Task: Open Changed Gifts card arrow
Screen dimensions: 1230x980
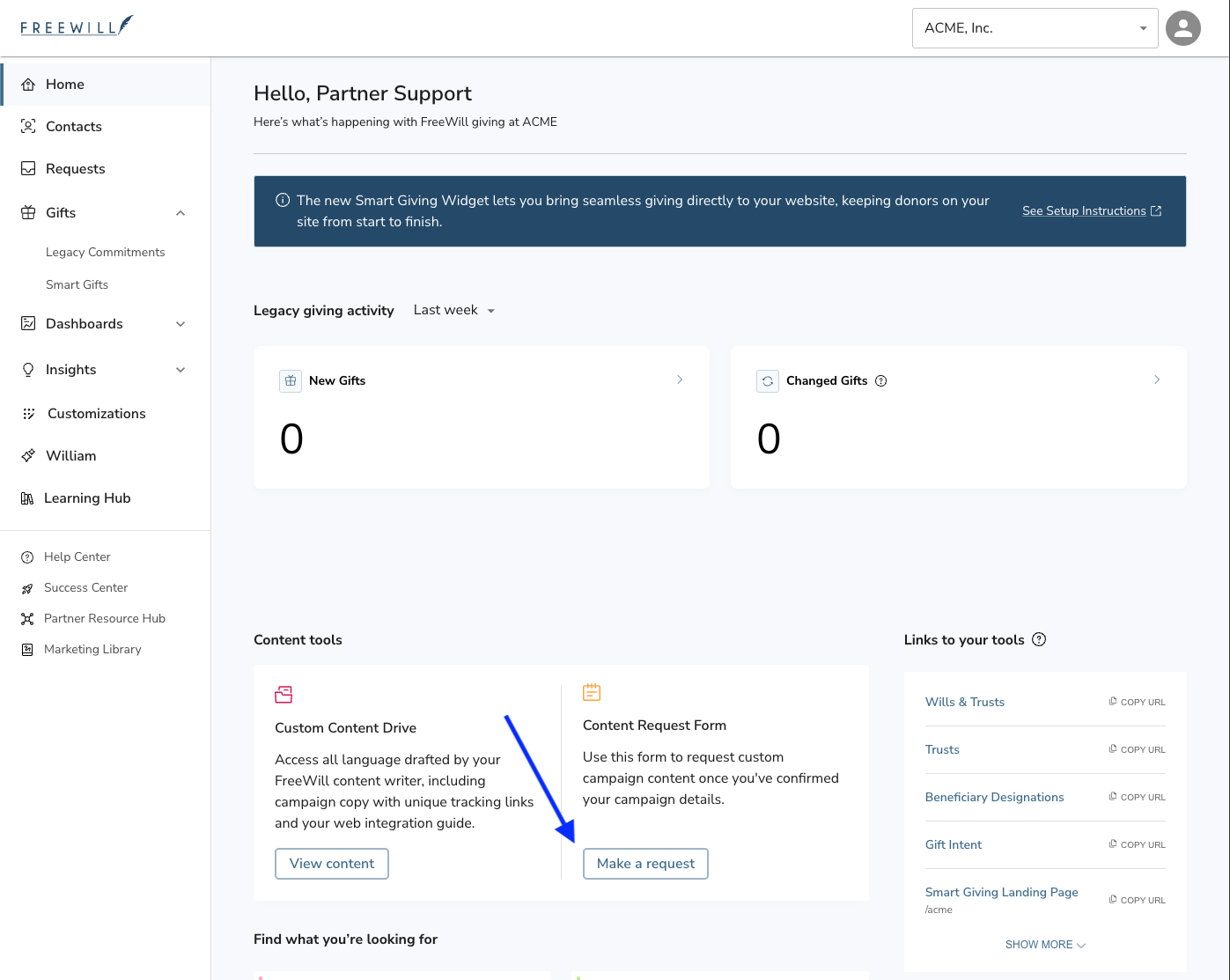Action: click(1157, 379)
